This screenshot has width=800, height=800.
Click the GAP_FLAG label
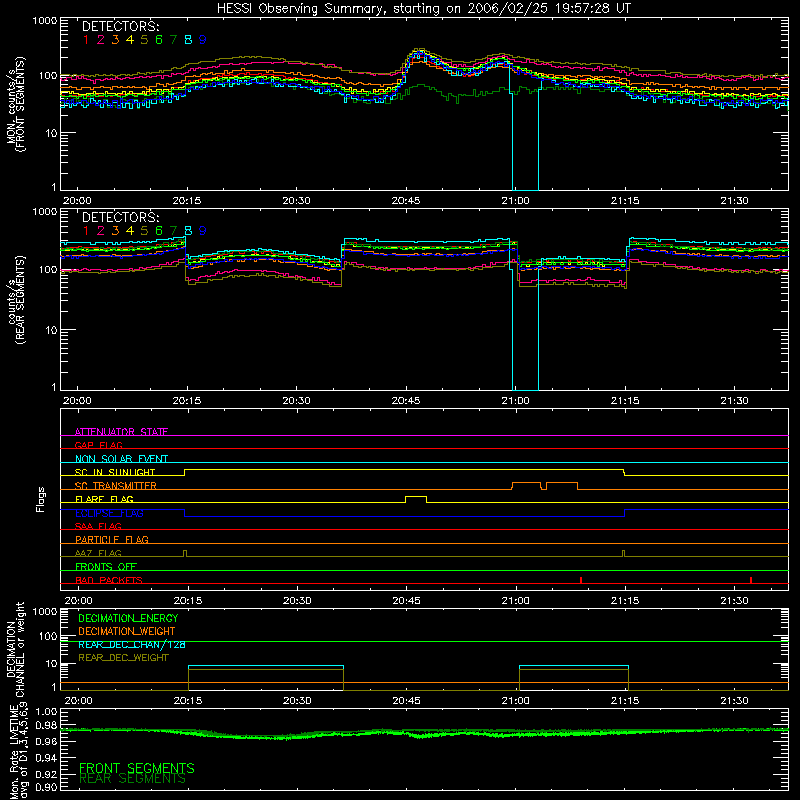(x=98, y=445)
